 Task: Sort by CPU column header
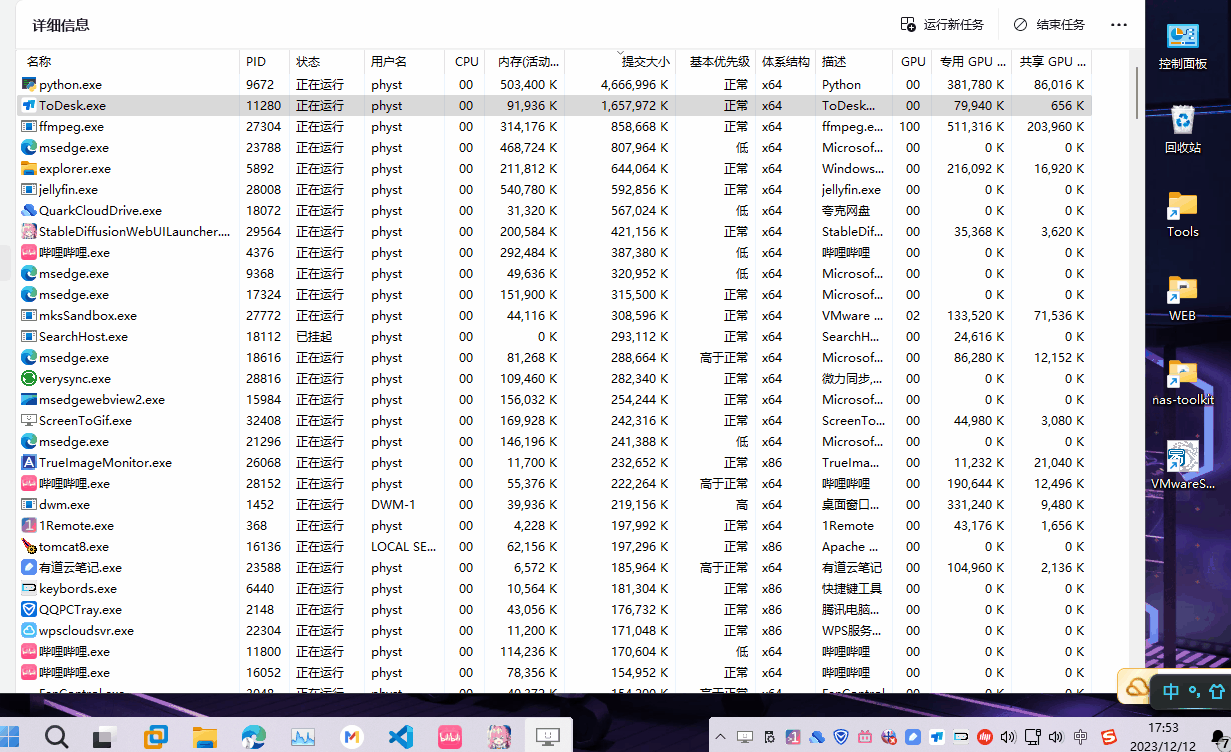point(465,62)
